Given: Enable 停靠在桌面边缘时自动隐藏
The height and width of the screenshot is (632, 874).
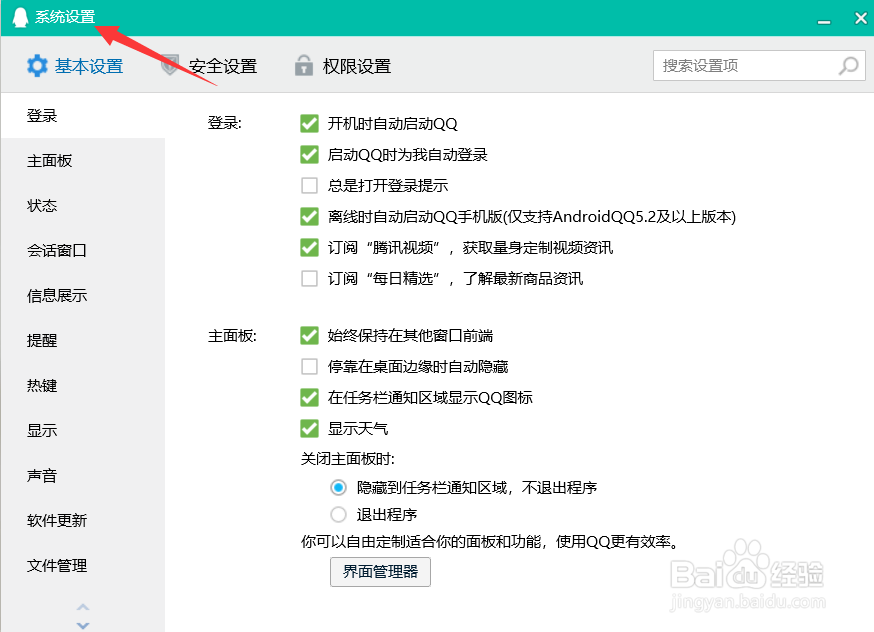Looking at the screenshot, I should [309, 366].
